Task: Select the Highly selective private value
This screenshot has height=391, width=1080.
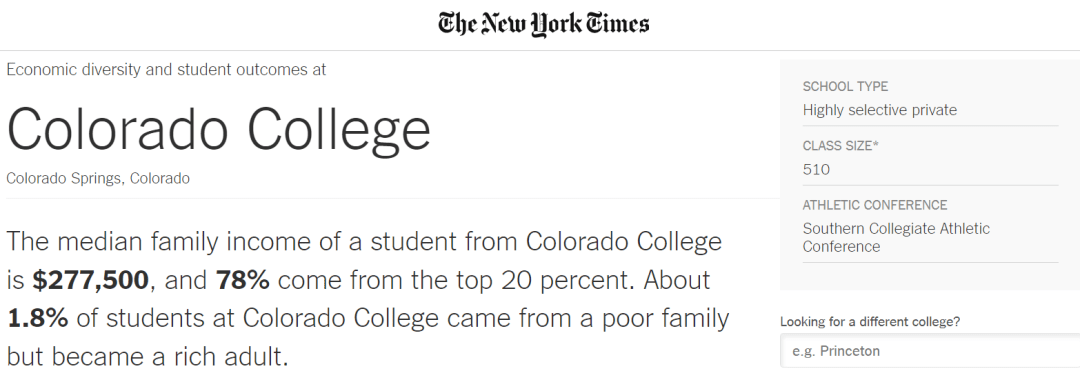Action: click(x=880, y=110)
